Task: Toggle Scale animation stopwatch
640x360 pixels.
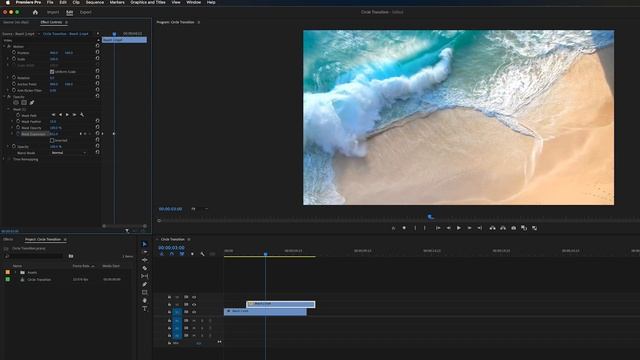Action: coord(14,59)
